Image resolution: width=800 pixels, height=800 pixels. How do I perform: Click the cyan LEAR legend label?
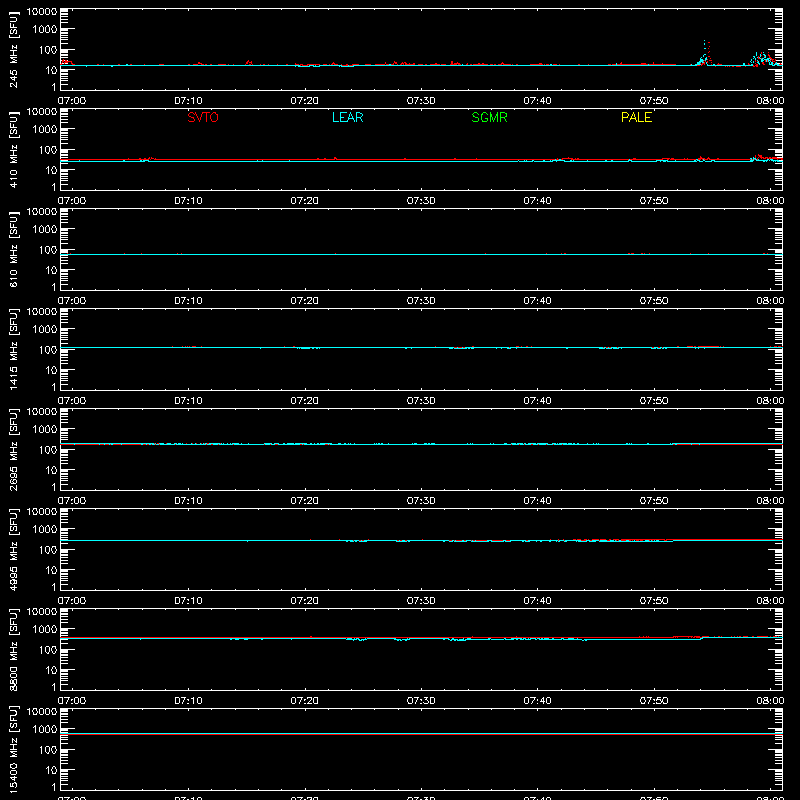pos(347,117)
